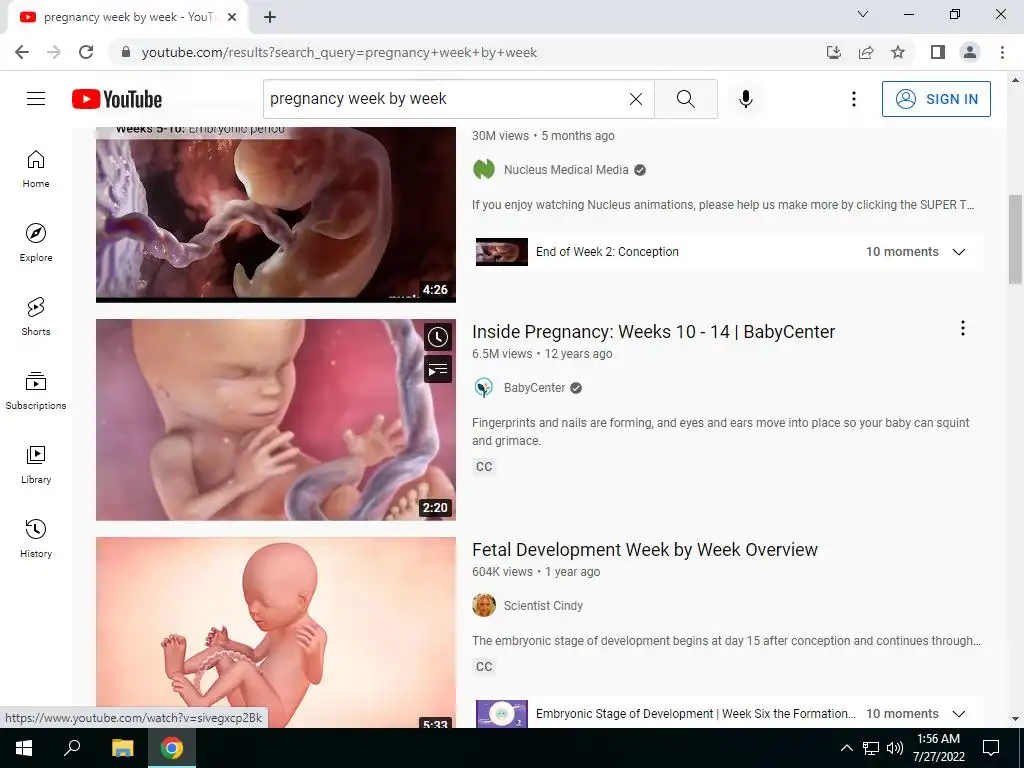
Task: Go back with the browser back arrow
Action: (x=22, y=52)
